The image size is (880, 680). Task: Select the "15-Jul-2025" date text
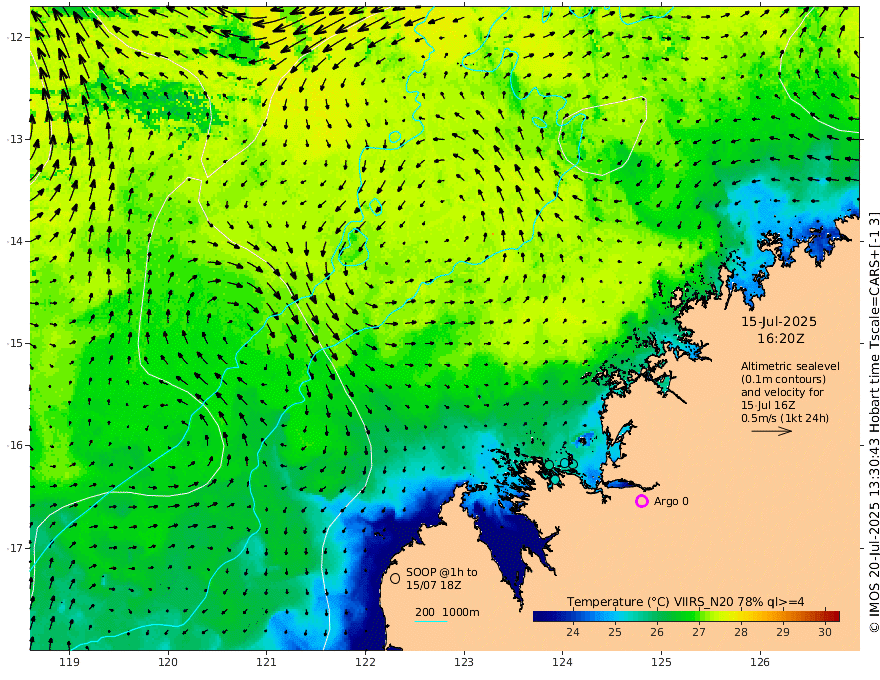click(x=779, y=321)
